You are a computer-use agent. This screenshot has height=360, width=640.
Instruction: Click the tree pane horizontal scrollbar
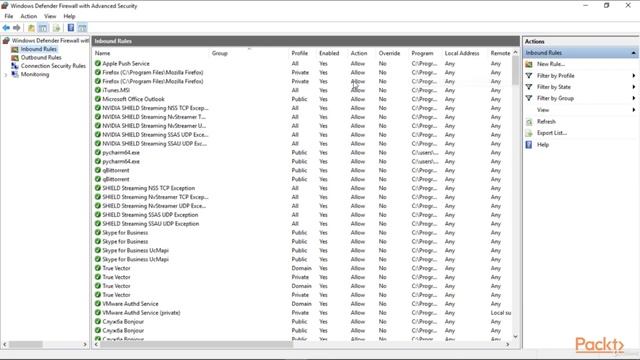(x=26, y=344)
